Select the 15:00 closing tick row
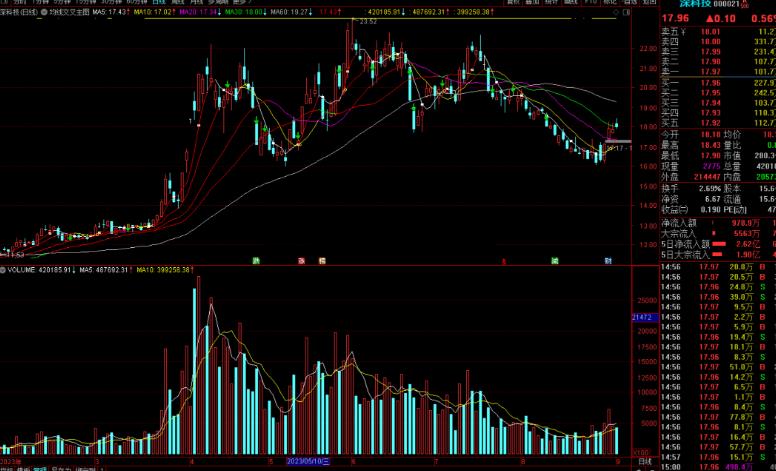The image size is (776, 471). coord(718,467)
